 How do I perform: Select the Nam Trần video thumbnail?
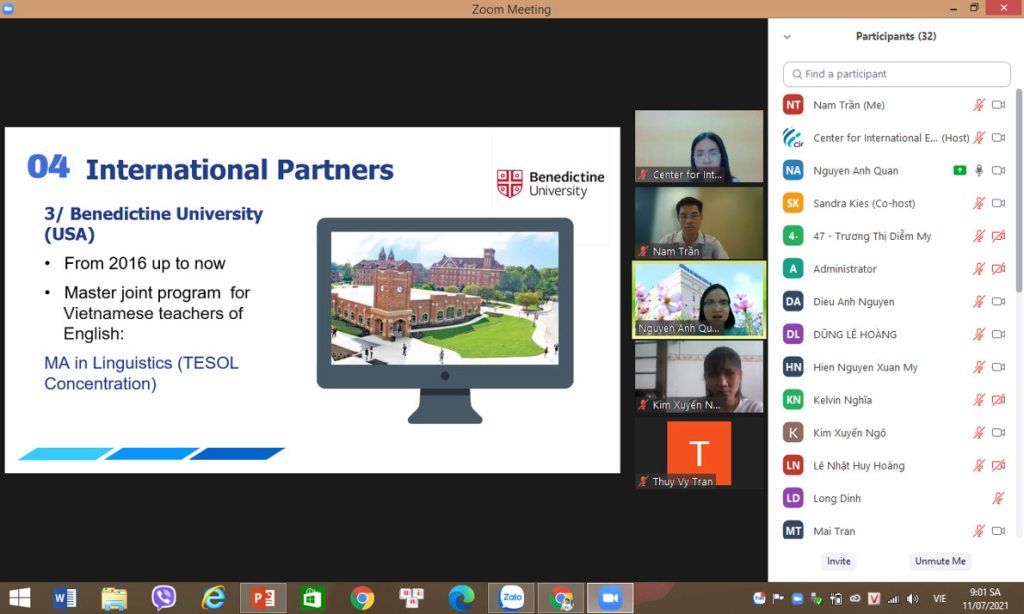coord(699,223)
